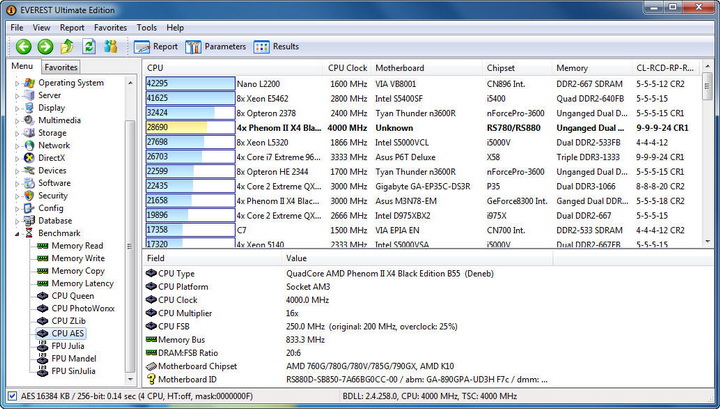This screenshot has height=409, width=720.
Task: Click tree panel scrollbar up arrow
Action: tap(130, 83)
